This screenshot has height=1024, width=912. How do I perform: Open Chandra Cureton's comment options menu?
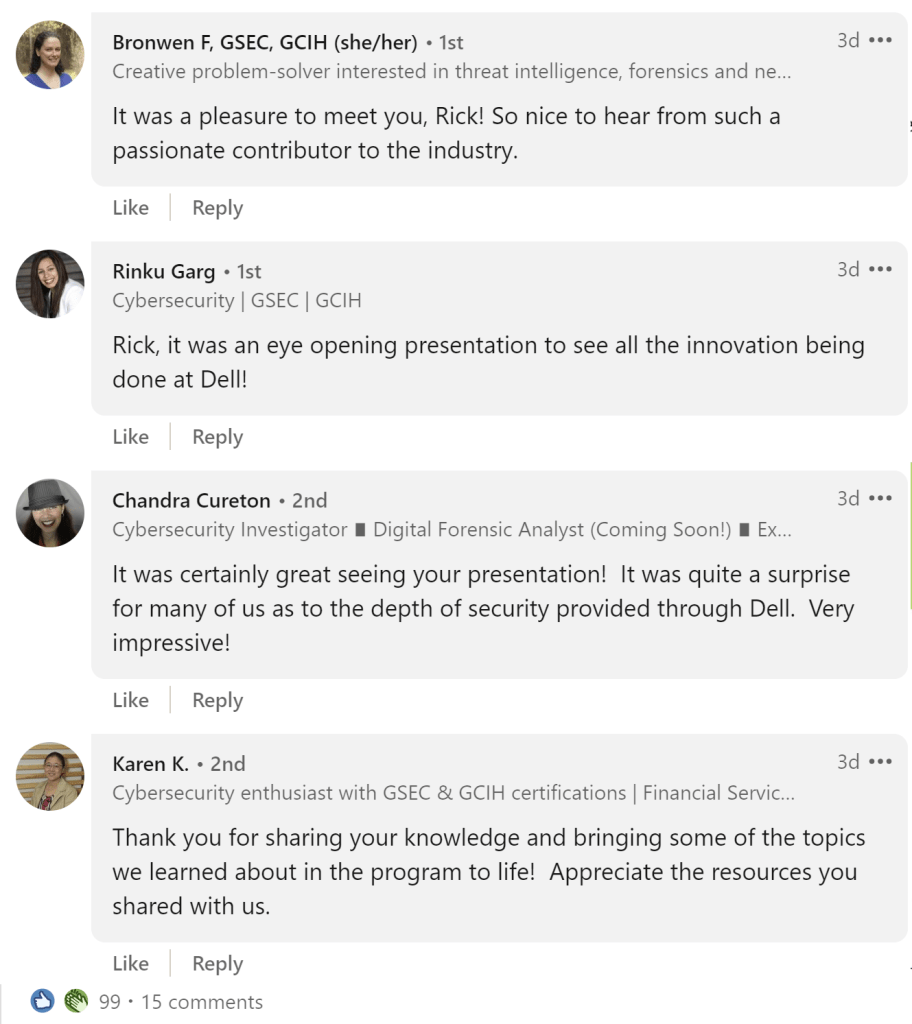pos(880,498)
